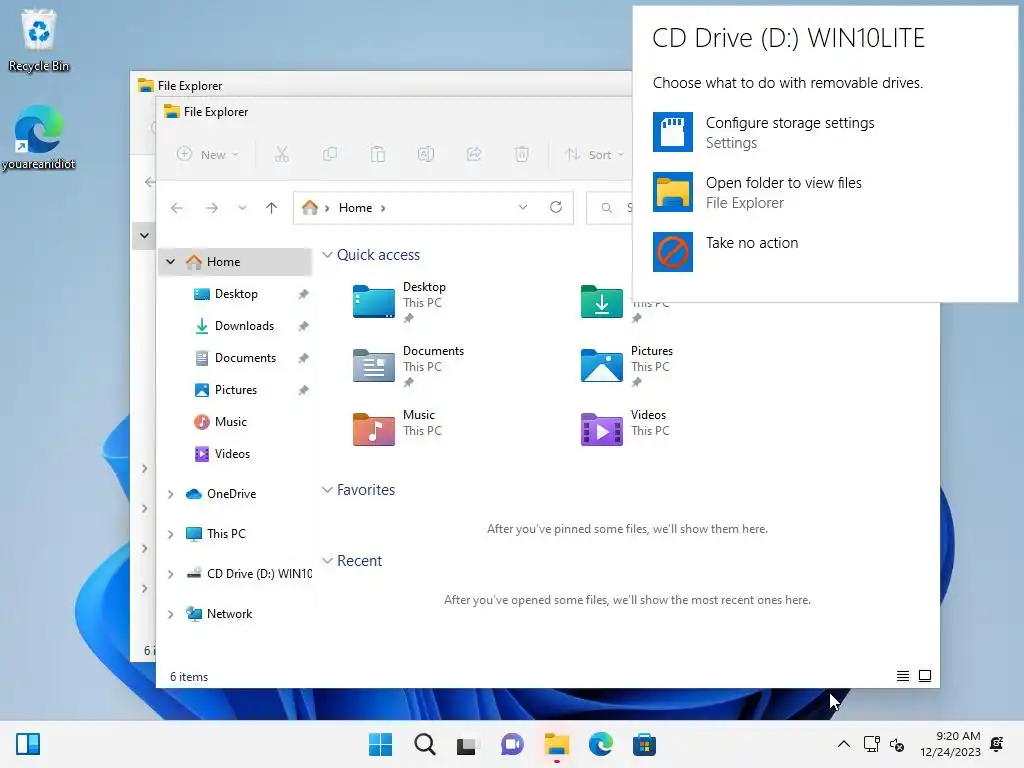Open green Downloads folder in Quick access
Image resolution: width=1024 pixels, height=768 pixels.
(601, 302)
